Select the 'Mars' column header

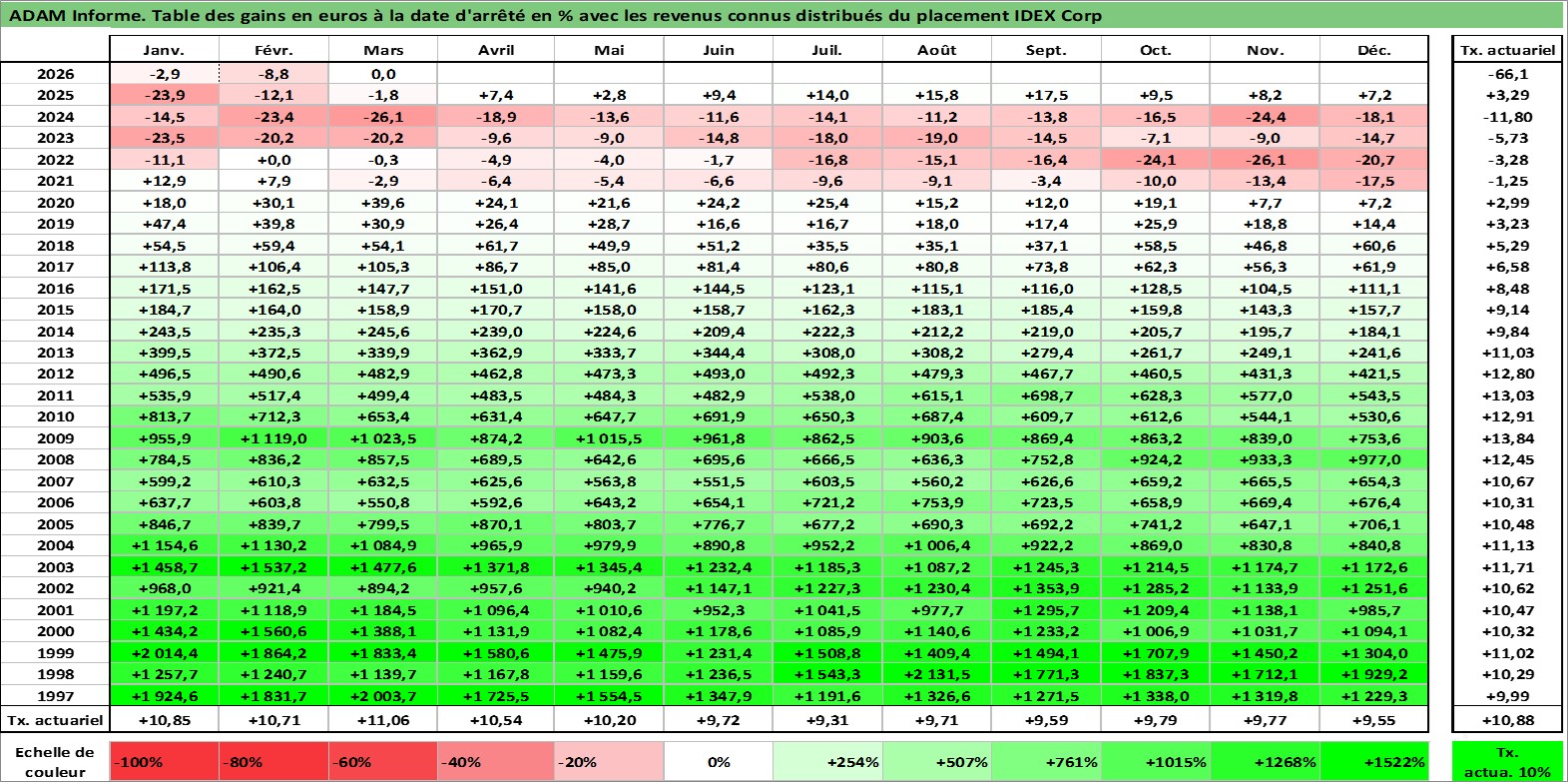tap(383, 50)
